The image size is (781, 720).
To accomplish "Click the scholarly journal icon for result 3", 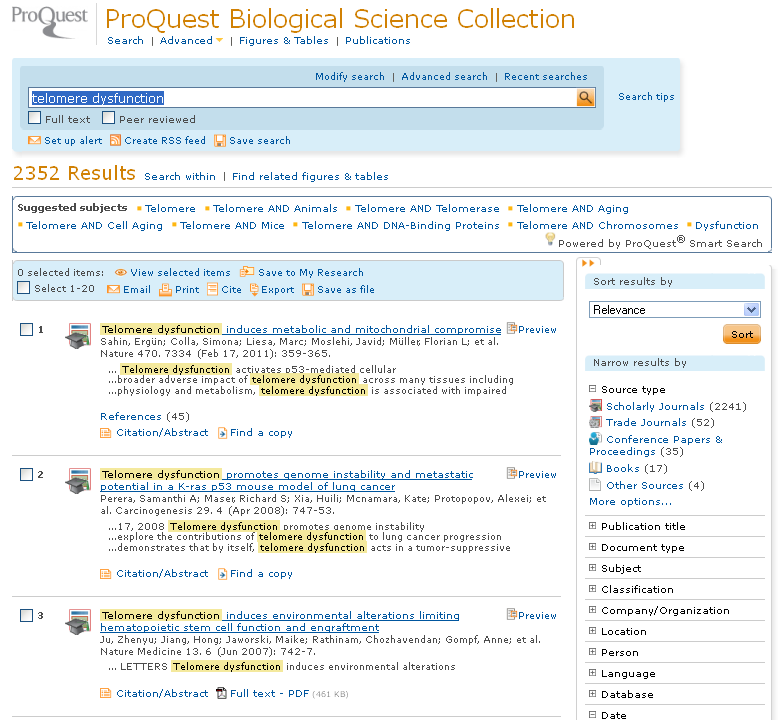I will pyautogui.click(x=78, y=621).
